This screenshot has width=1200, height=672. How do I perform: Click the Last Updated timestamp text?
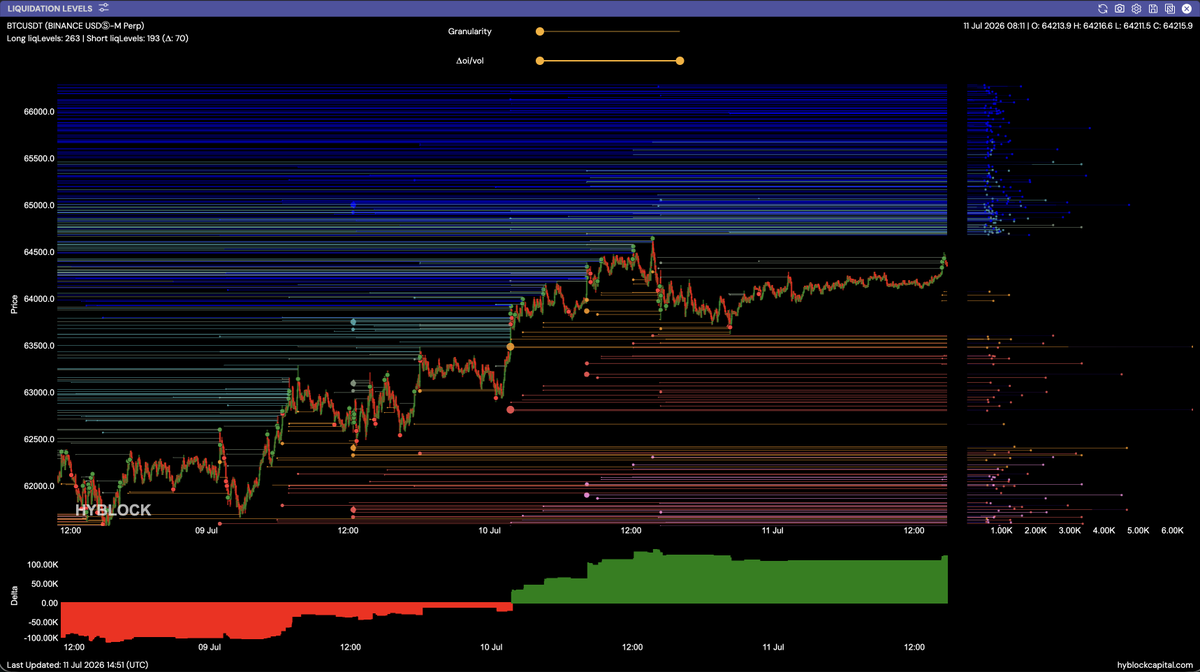78,664
